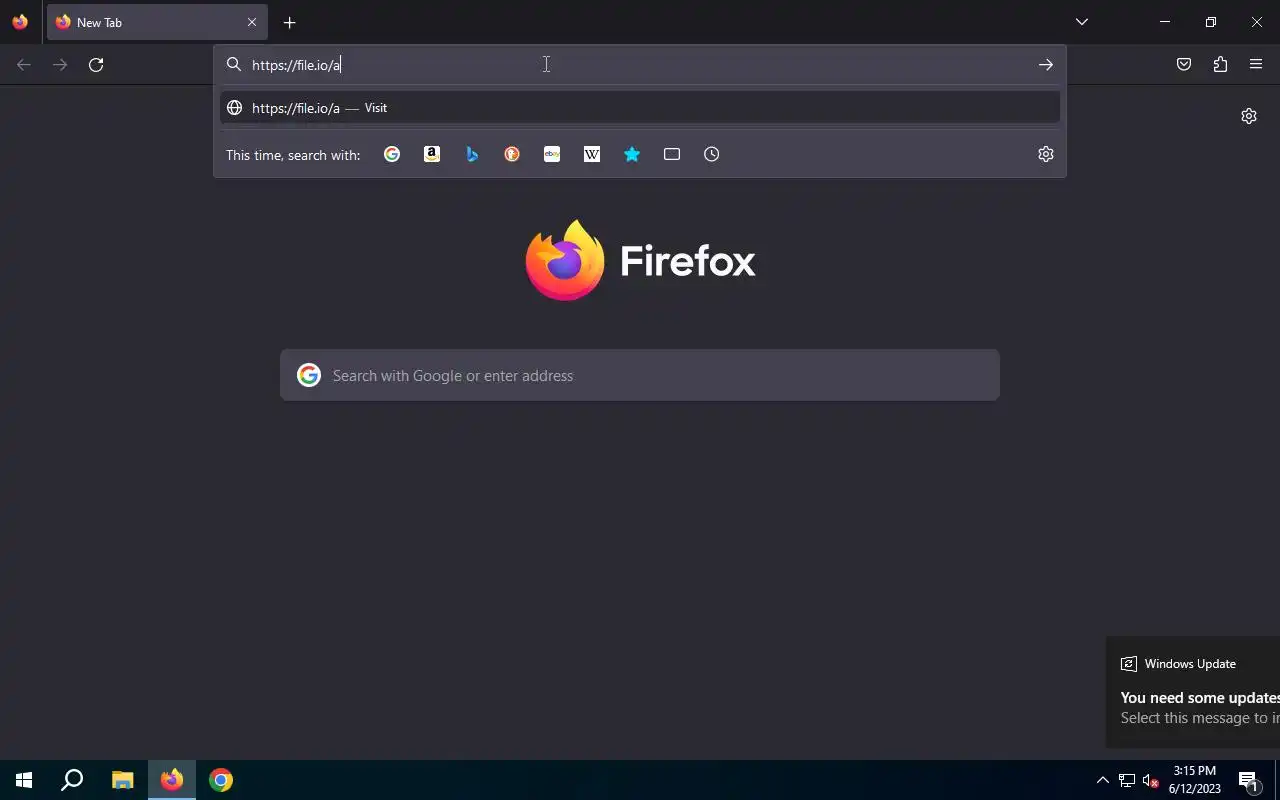Open Windows taskbar search
Viewport: 1280px width, 800px height.
click(x=72, y=780)
